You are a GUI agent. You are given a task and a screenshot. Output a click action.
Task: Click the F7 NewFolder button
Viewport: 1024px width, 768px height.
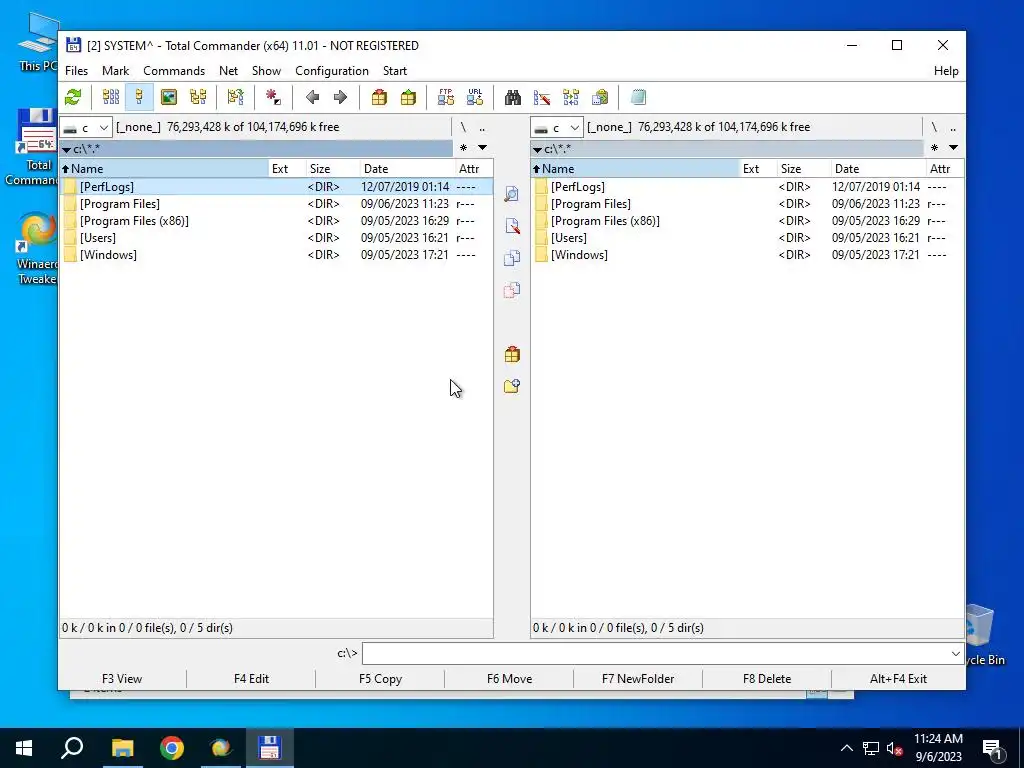(x=638, y=679)
